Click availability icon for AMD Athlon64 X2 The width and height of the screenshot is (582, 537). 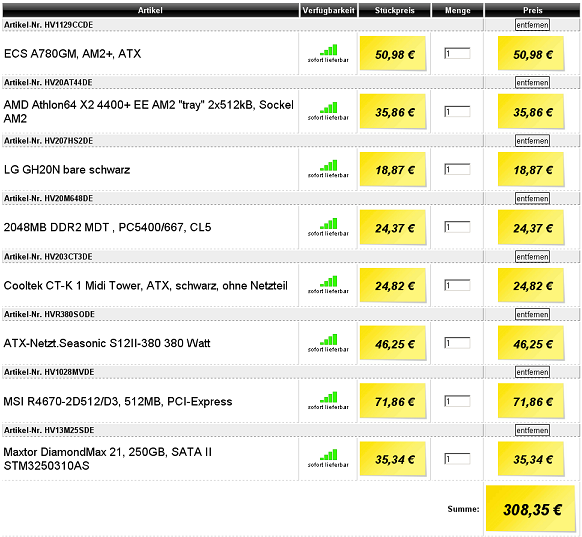pos(328,111)
